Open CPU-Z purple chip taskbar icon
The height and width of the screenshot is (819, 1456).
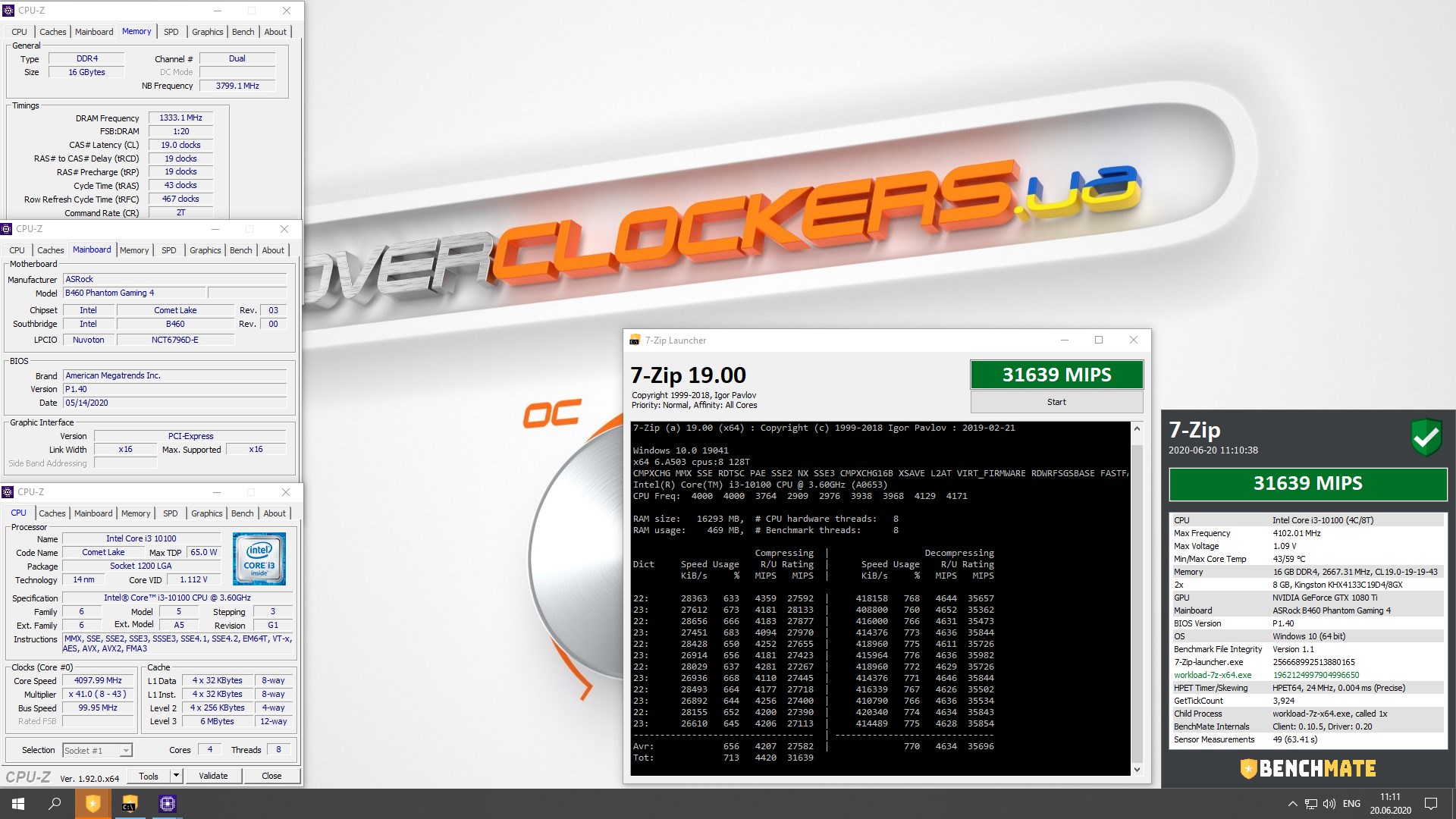167,804
